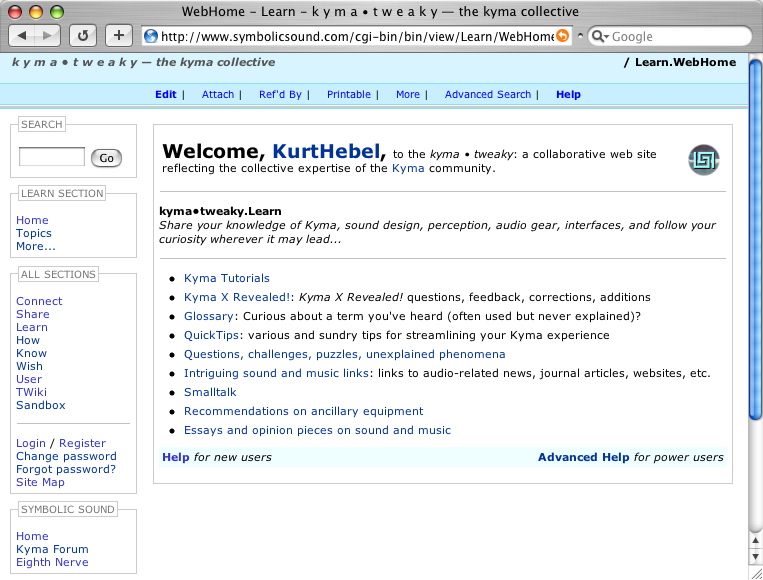Open the Printable view link
The image size is (763, 580).
pos(348,94)
